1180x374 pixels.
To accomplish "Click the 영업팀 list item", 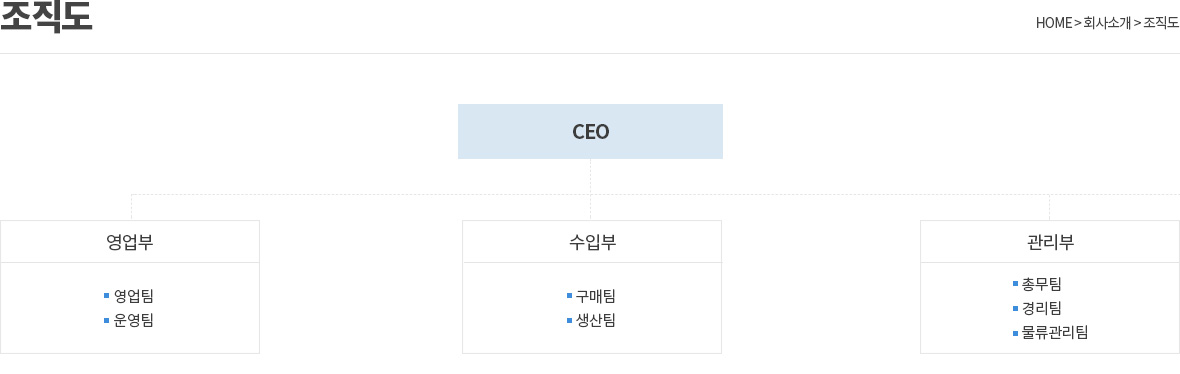I will pos(133,296).
